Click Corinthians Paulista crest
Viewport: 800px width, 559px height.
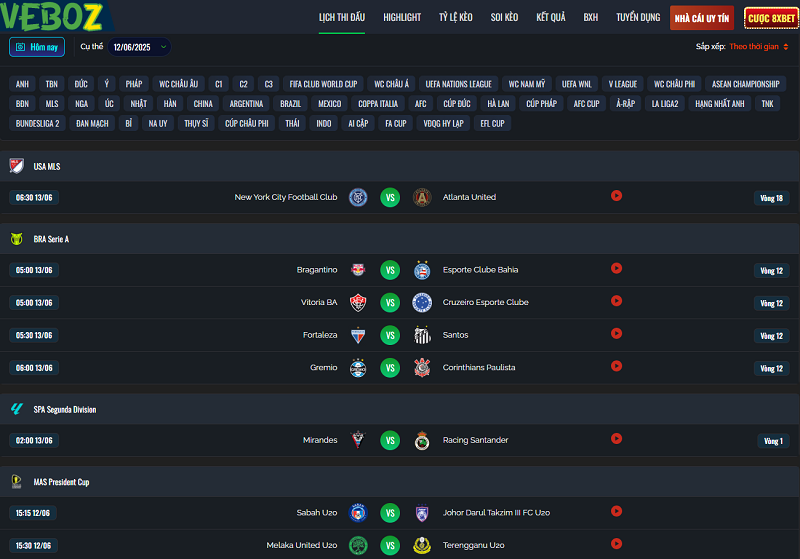[422, 368]
